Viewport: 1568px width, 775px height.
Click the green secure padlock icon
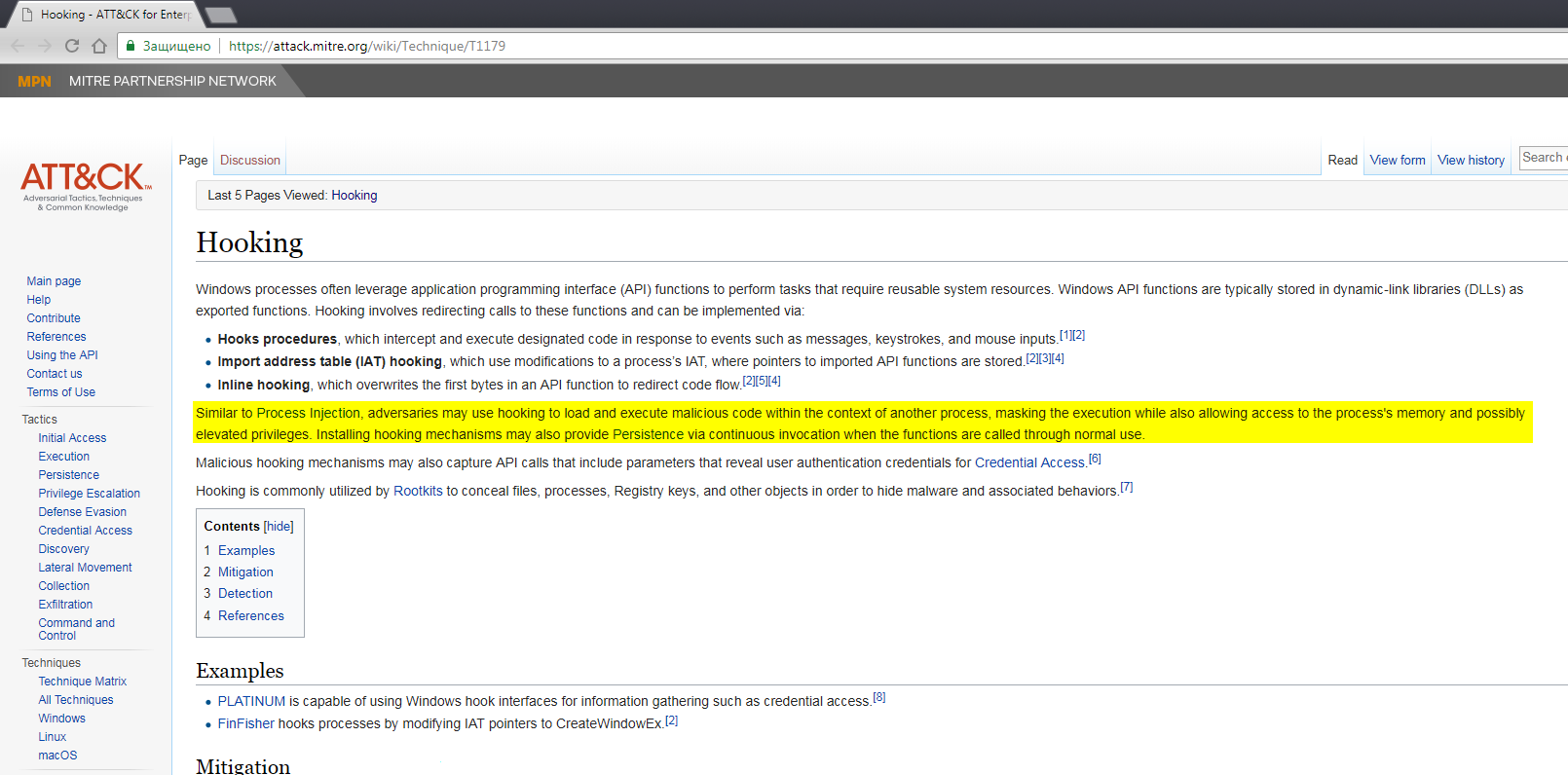point(131,46)
